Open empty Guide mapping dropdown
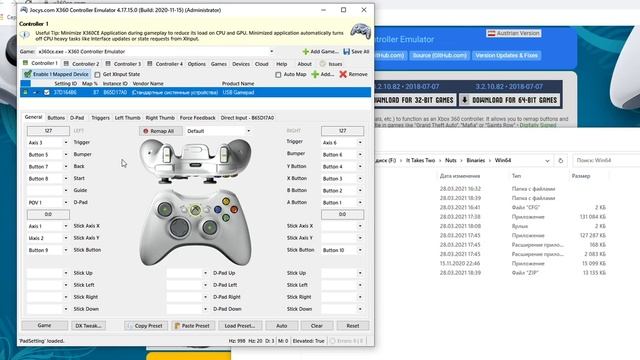The width and height of the screenshot is (640, 360). click(x=66, y=190)
